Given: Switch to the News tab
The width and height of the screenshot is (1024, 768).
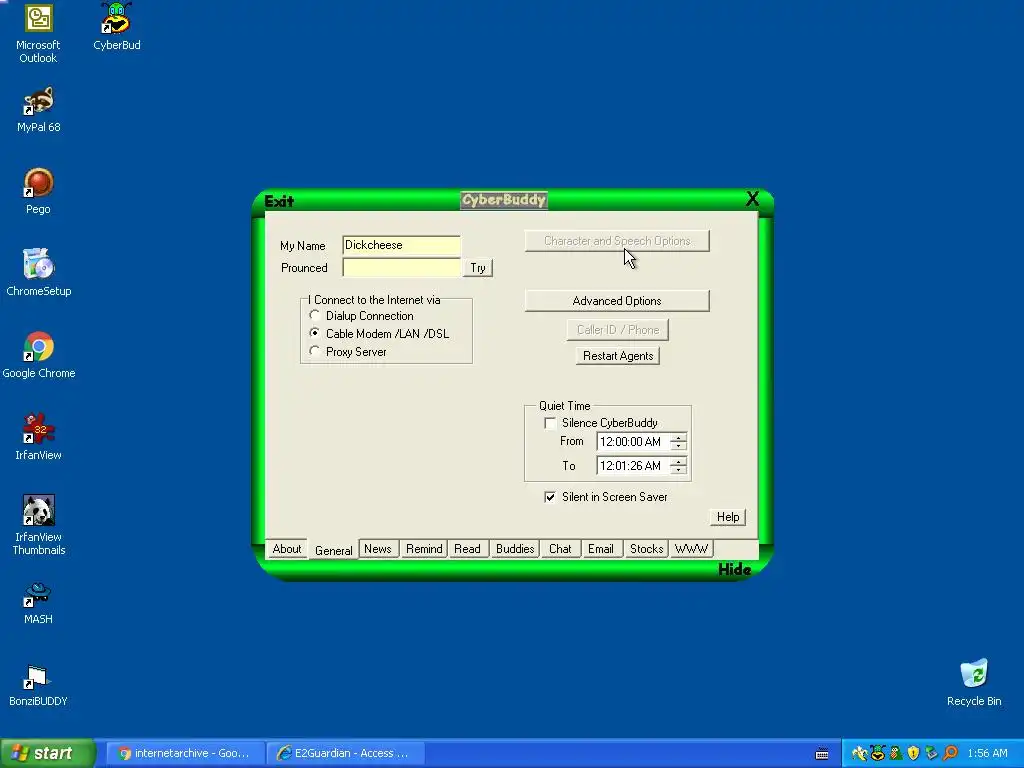Looking at the screenshot, I should [x=377, y=549].
